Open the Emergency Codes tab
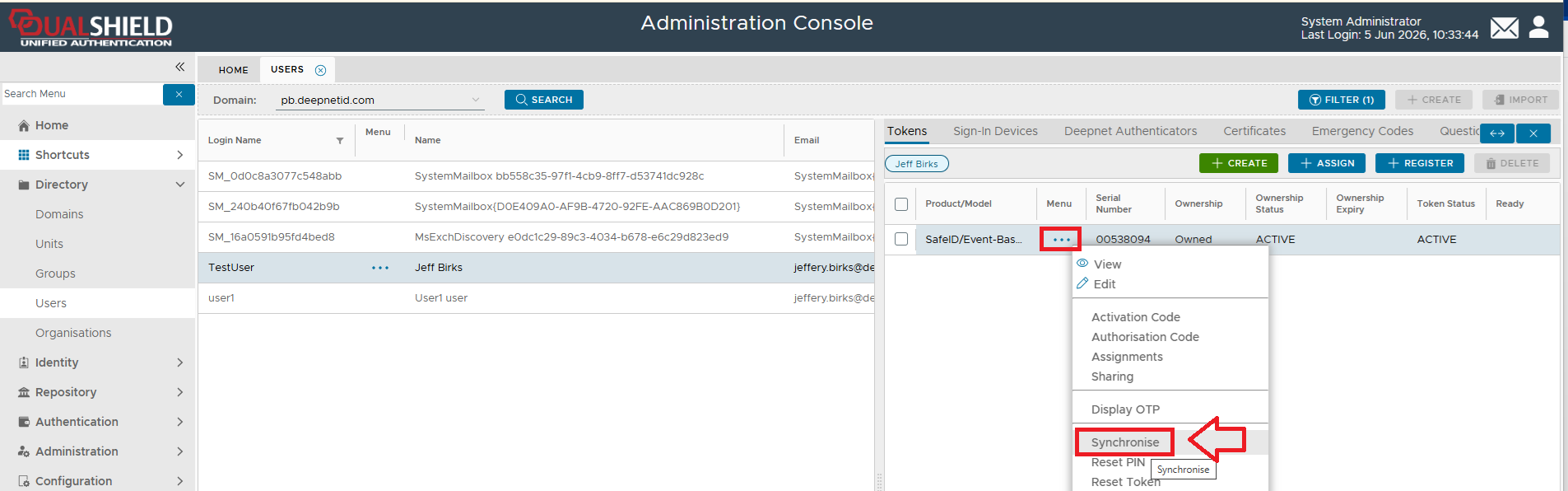This screenshot has height=491, width=1568. click(x=1362, y=131)
